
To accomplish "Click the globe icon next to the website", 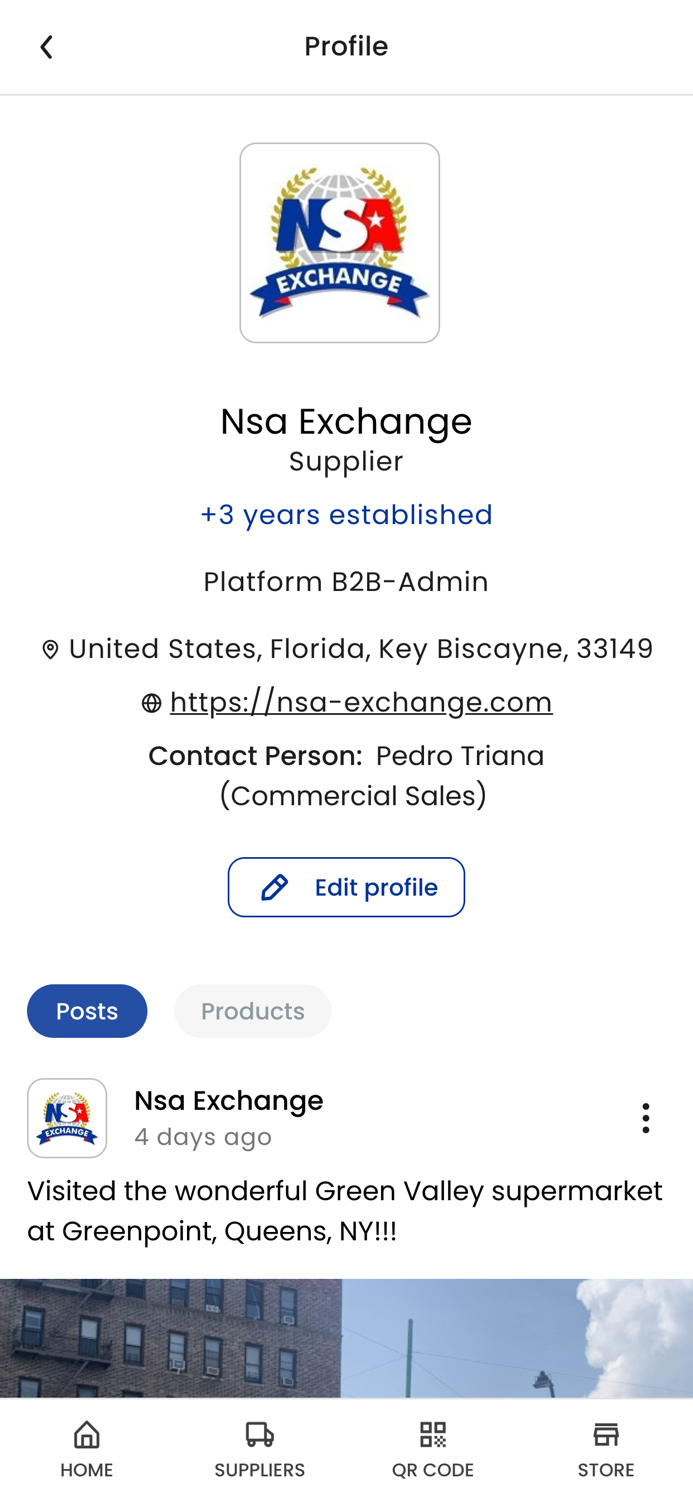I will (151, 701).
